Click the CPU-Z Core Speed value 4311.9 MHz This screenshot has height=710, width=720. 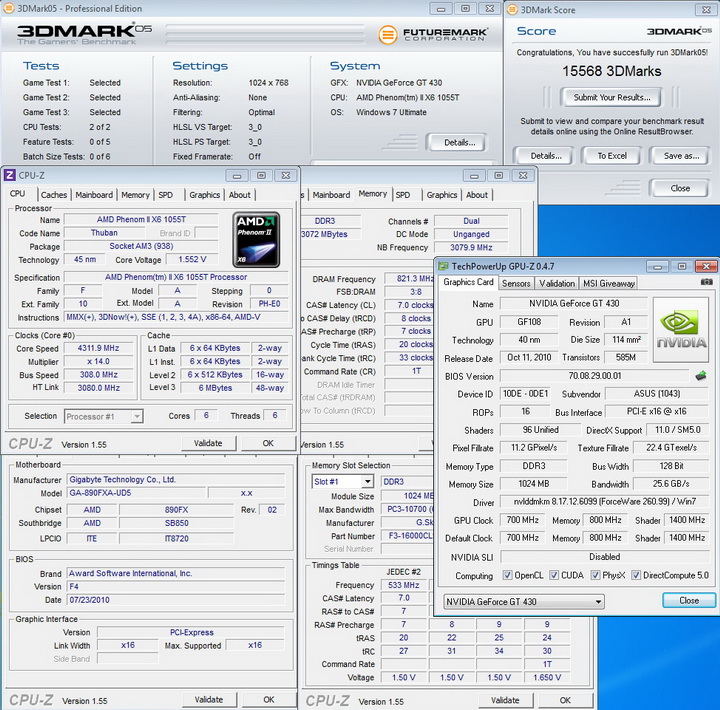click(98, 348)
